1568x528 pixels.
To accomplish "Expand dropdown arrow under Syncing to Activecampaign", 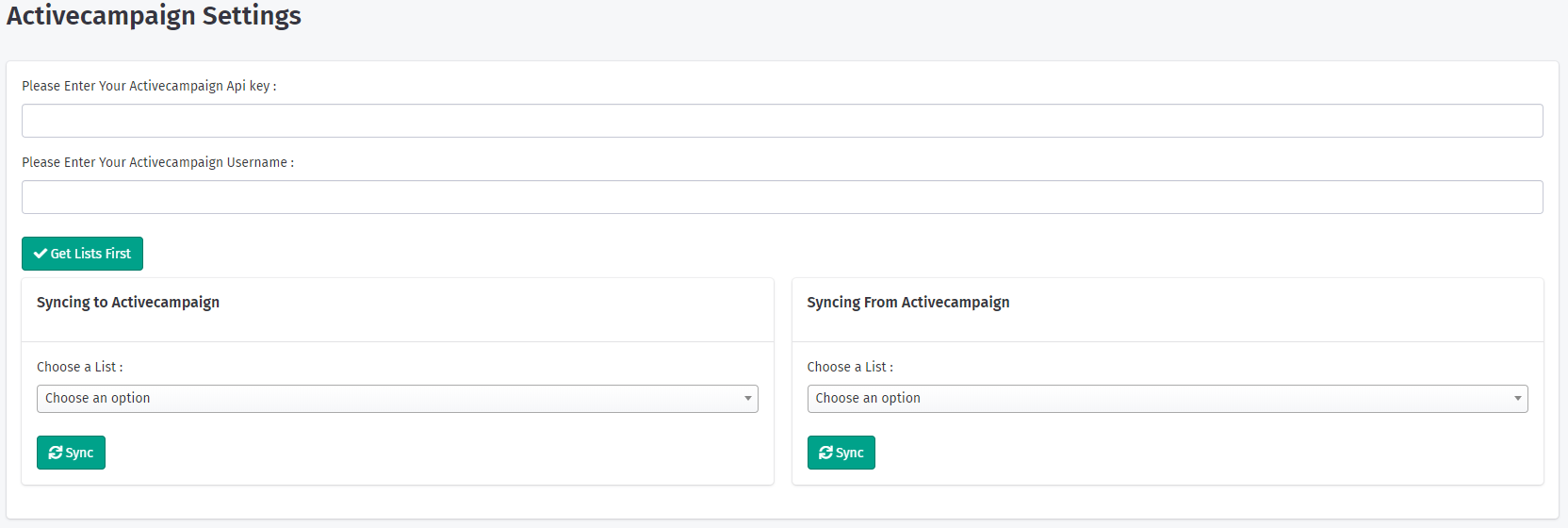I will 748,399.
